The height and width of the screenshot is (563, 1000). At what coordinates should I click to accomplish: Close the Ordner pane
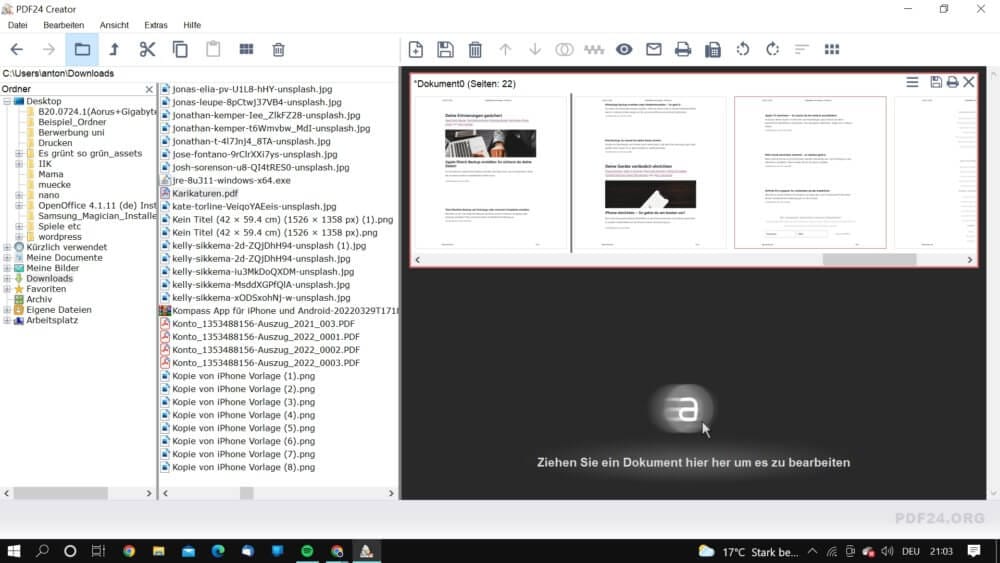149,89
